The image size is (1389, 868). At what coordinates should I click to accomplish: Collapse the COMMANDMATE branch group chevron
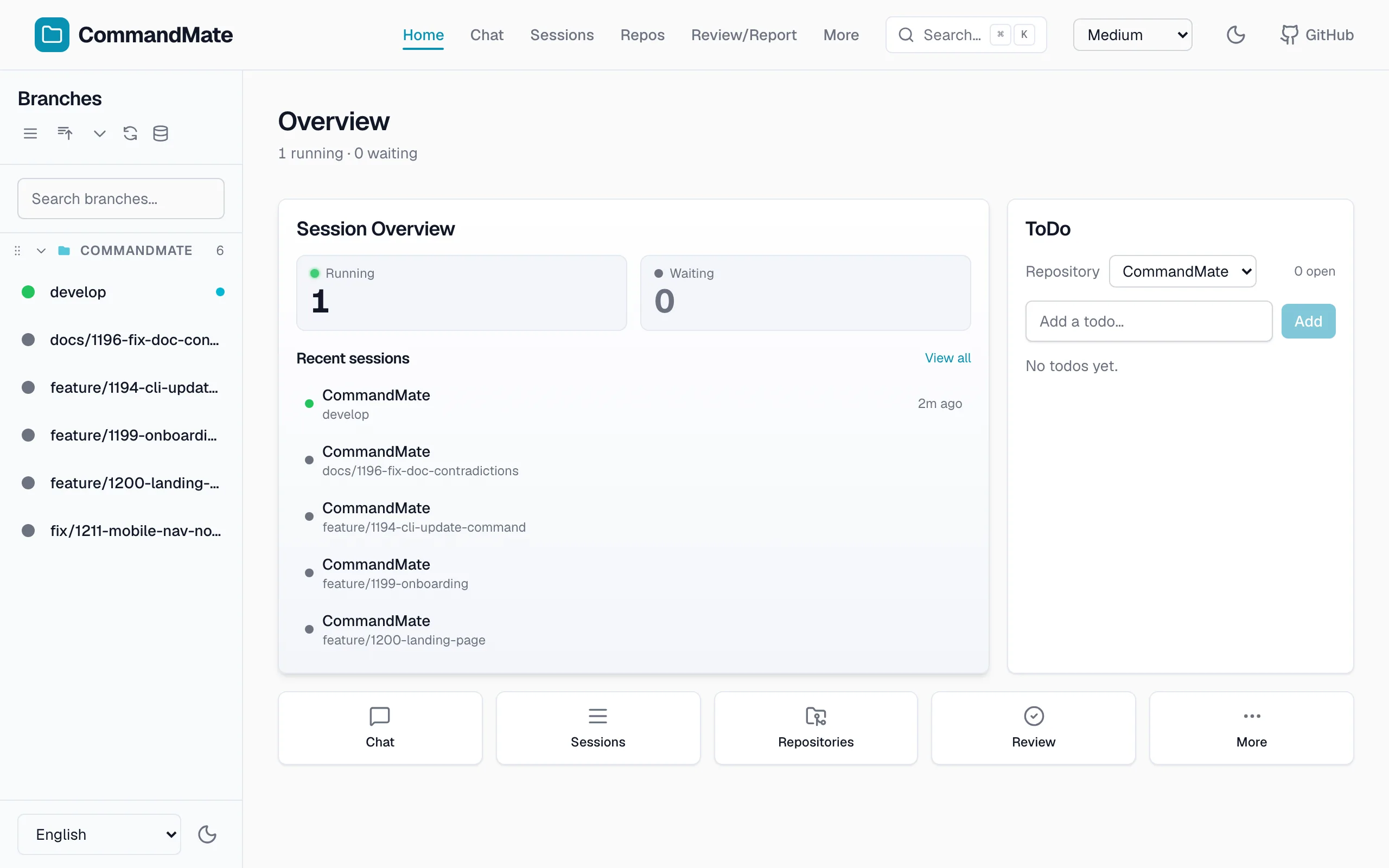[x=41, y=251]
